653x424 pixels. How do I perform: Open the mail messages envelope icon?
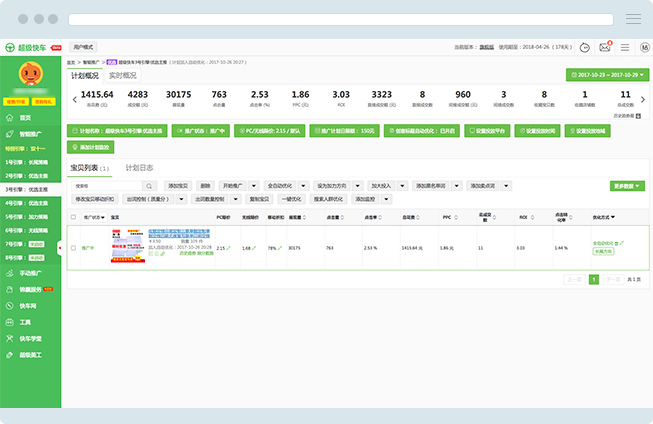[605, 47]
